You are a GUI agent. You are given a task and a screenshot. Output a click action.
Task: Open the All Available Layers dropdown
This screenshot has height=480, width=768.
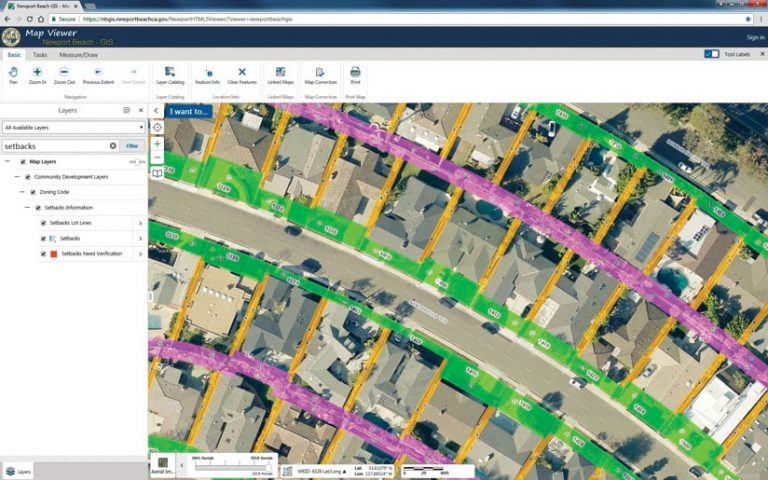click(73, 127)
